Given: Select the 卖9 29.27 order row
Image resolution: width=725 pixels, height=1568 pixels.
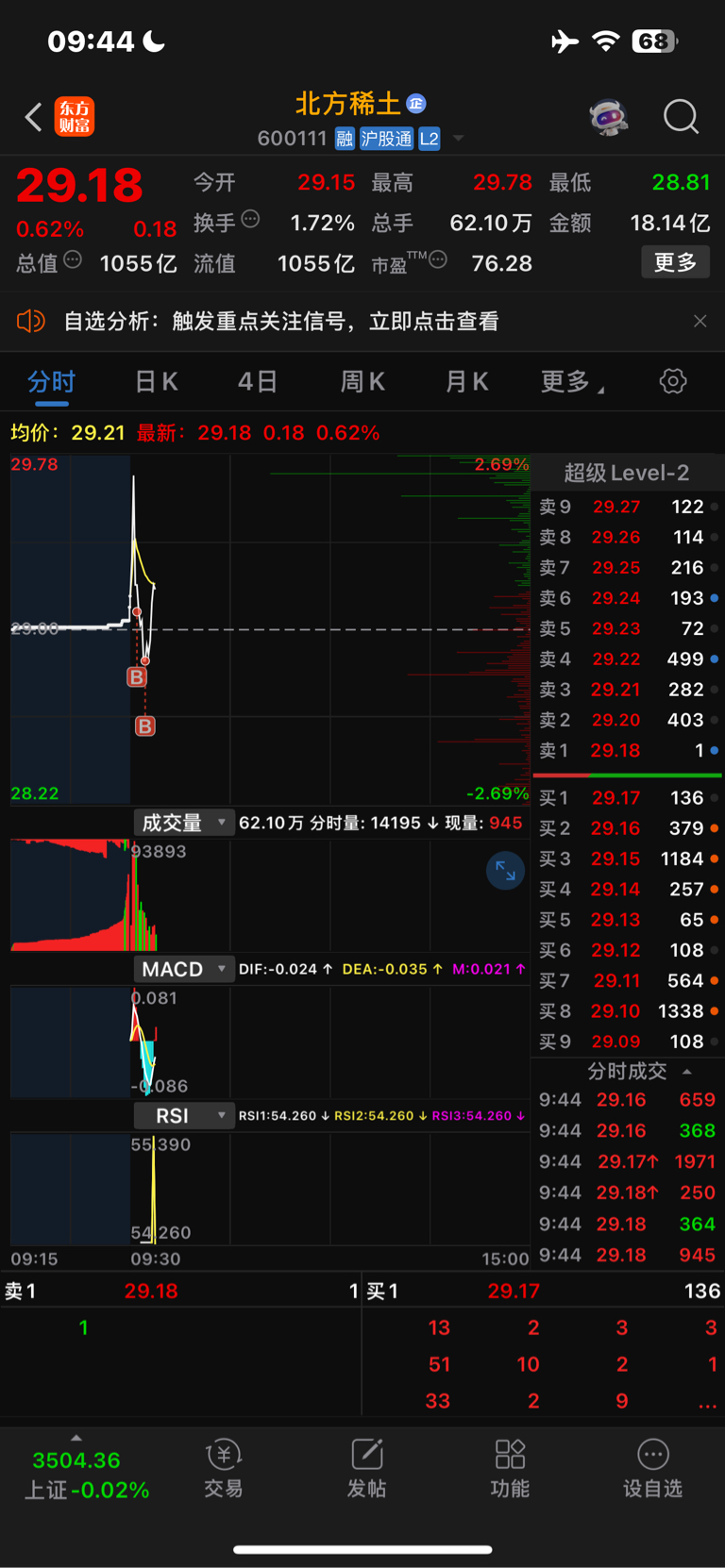Looking at the screenshot, I should click(628, 507).
